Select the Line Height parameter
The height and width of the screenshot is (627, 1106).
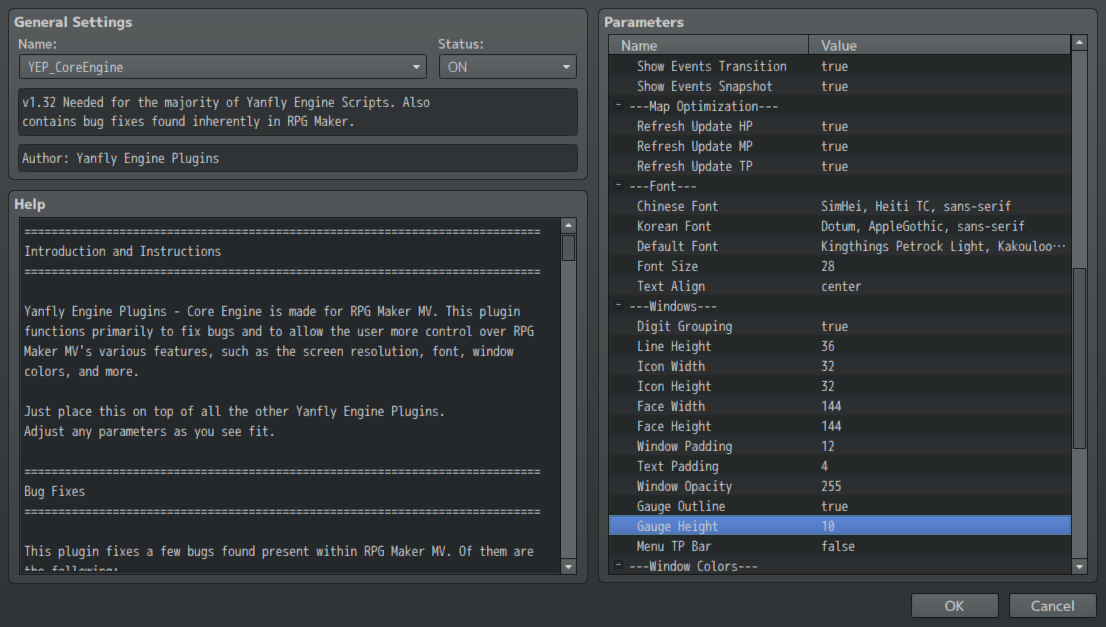(839, 346)
